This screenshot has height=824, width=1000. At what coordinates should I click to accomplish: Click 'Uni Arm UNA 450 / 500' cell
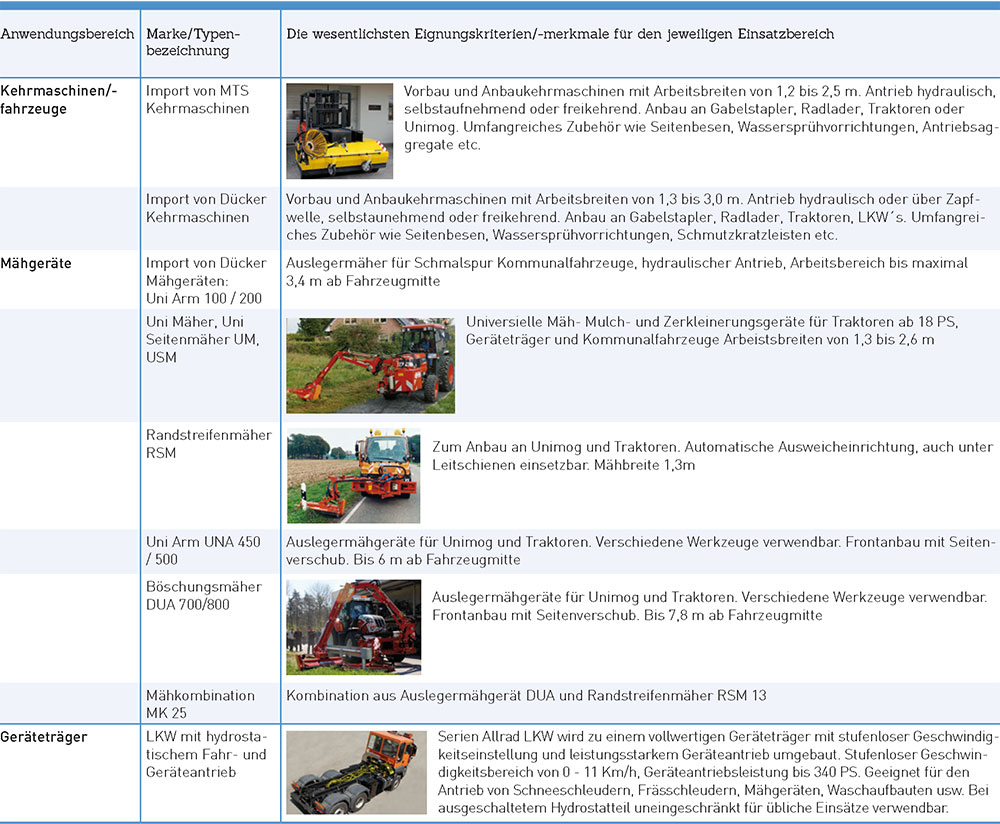203,550
